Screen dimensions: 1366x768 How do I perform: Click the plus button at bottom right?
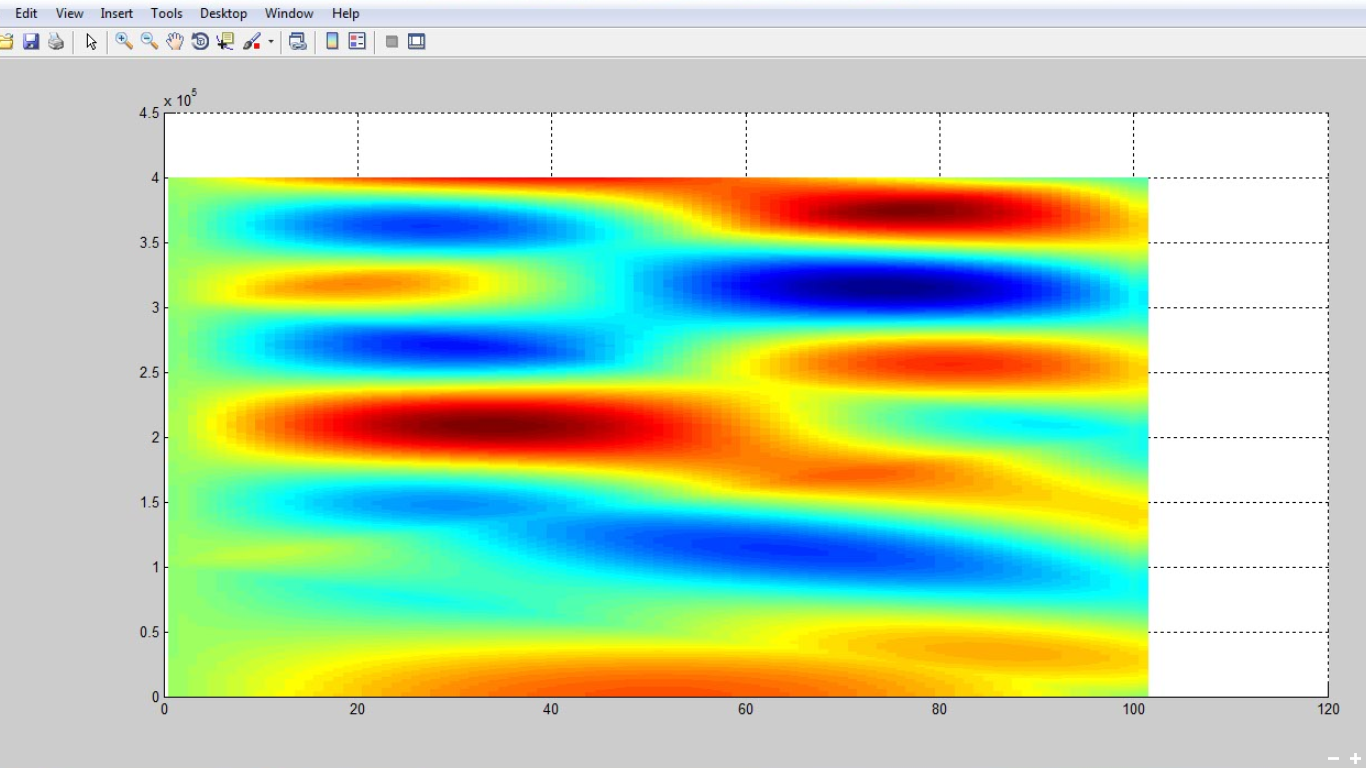click(1355, 759)
